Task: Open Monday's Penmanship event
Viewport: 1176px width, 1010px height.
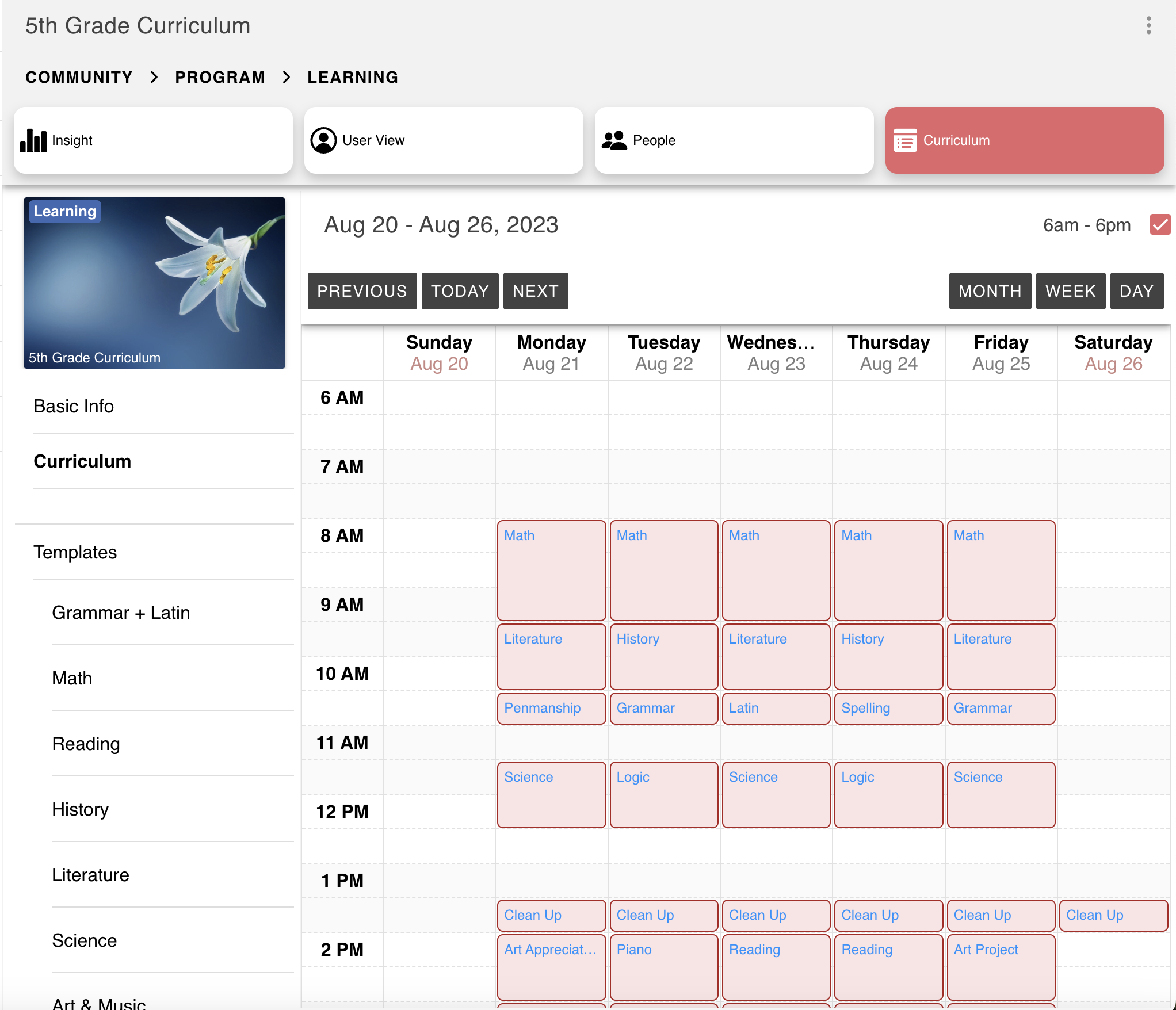Action: click(x=551, y=708)
